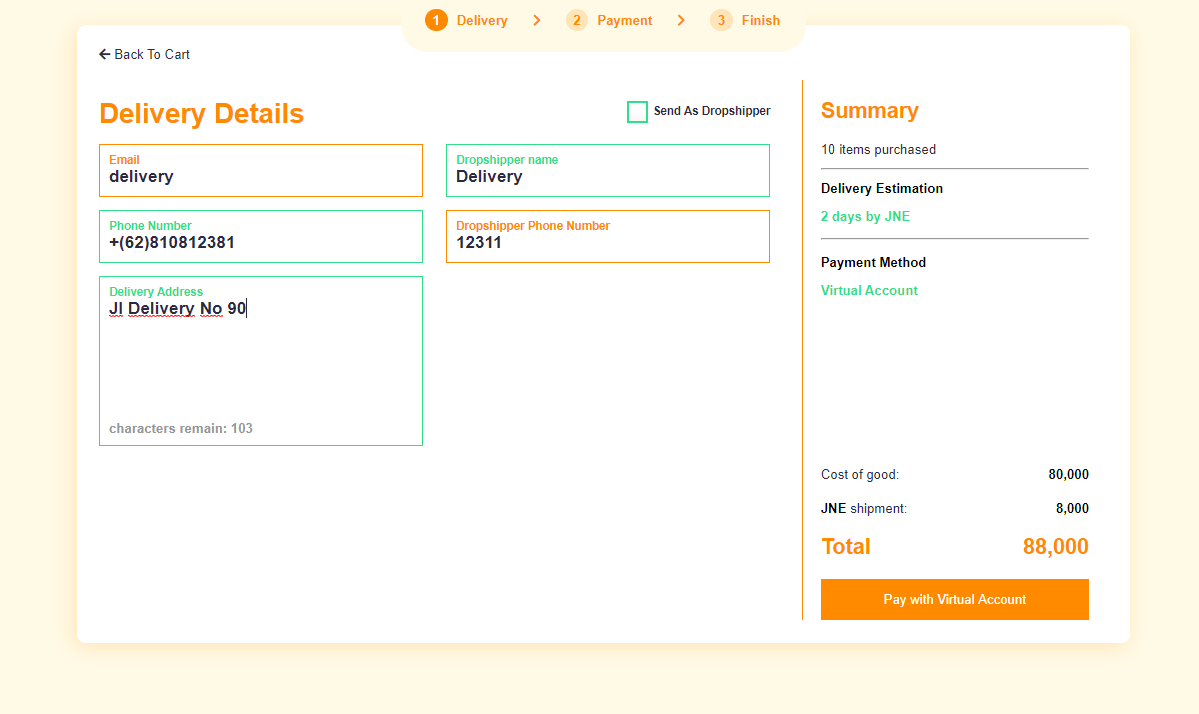
Task: Focus the Dropshipper name field
Action: coord(608,170)
